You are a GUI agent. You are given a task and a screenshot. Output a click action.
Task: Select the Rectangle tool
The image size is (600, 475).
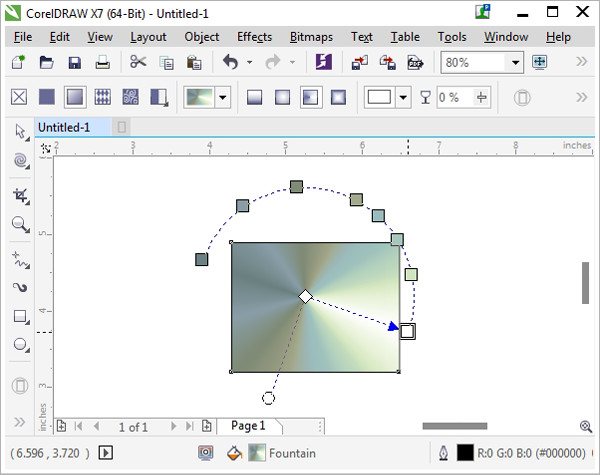[21, 317]
